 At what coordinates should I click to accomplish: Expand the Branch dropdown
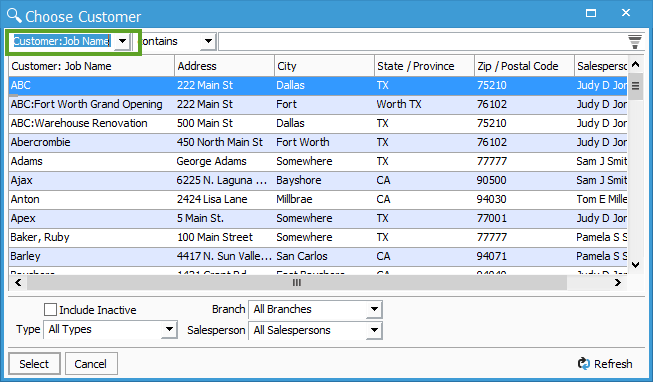tap(374, 309)
